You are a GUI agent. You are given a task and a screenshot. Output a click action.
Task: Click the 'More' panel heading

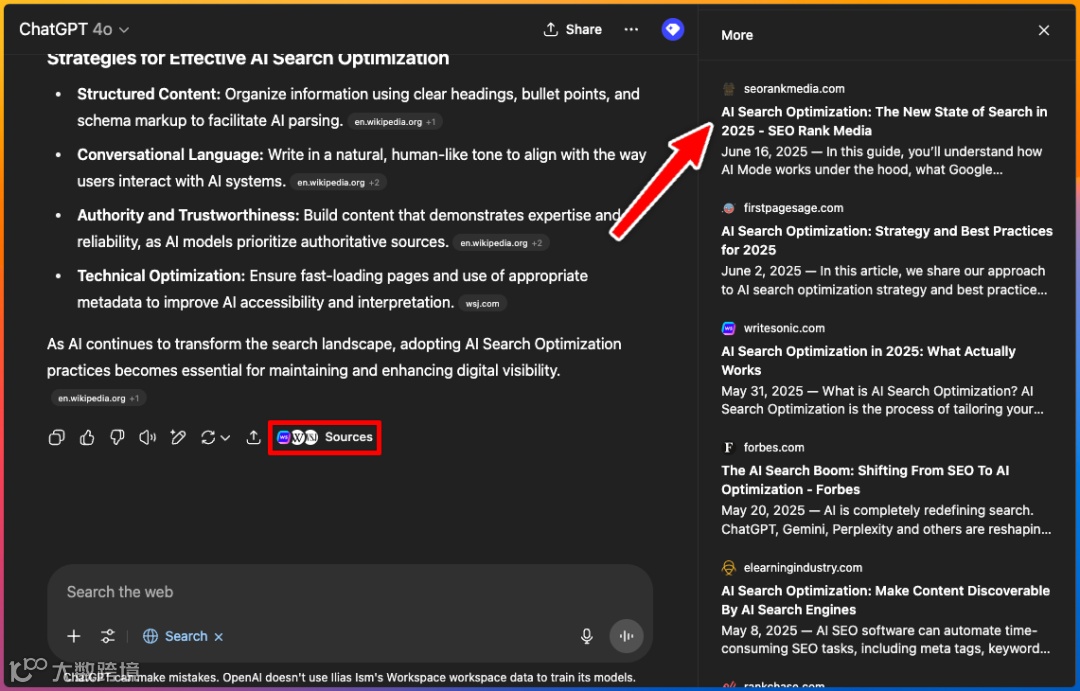point(737,35)
